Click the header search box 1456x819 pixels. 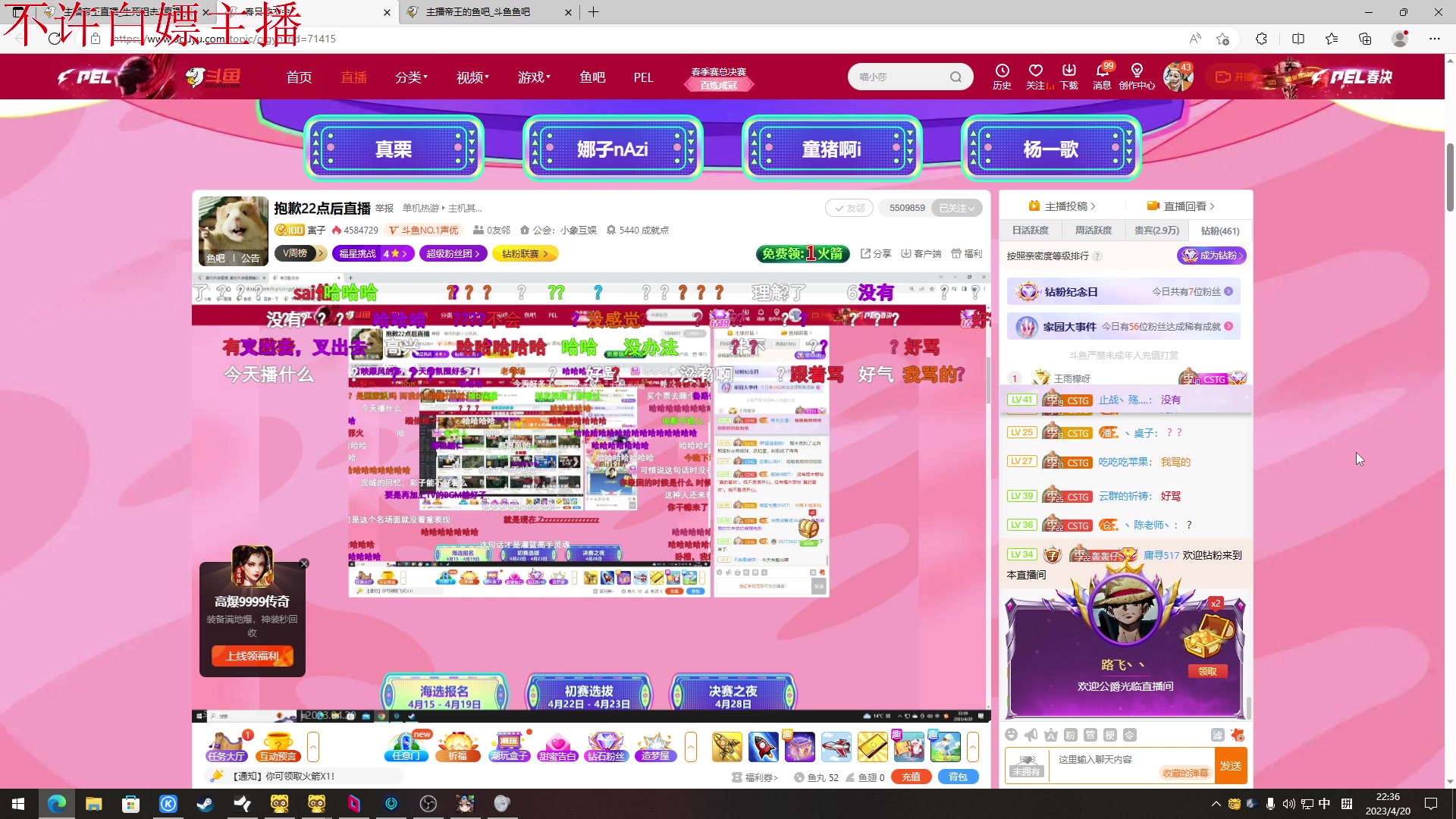pos(909,77)
